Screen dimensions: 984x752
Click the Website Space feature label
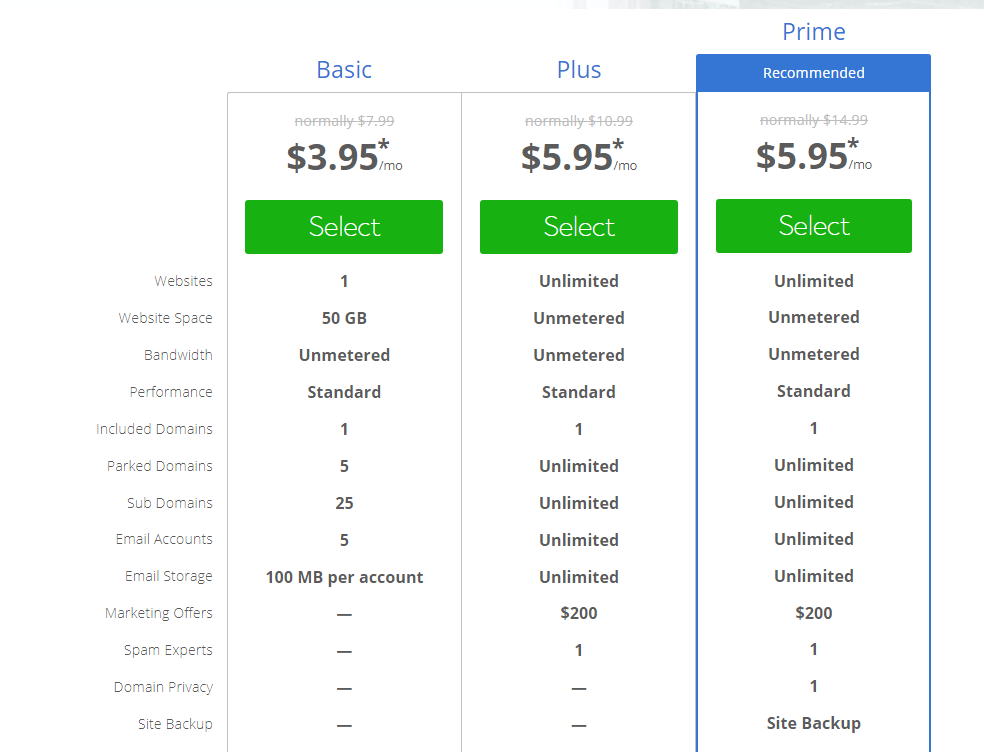click(x=165, y=318)
